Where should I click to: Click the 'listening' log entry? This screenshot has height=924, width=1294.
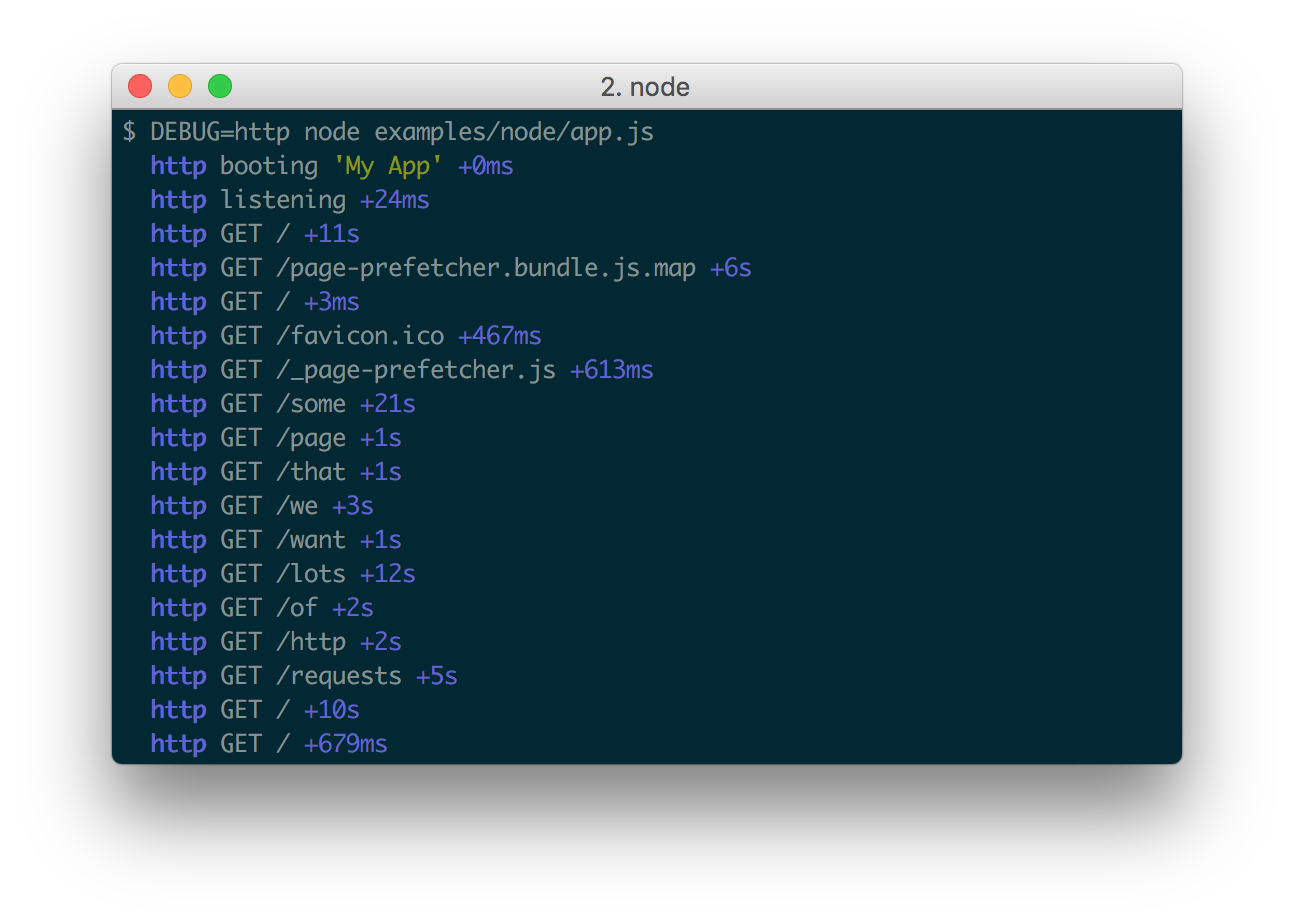[x=283, y=200]
